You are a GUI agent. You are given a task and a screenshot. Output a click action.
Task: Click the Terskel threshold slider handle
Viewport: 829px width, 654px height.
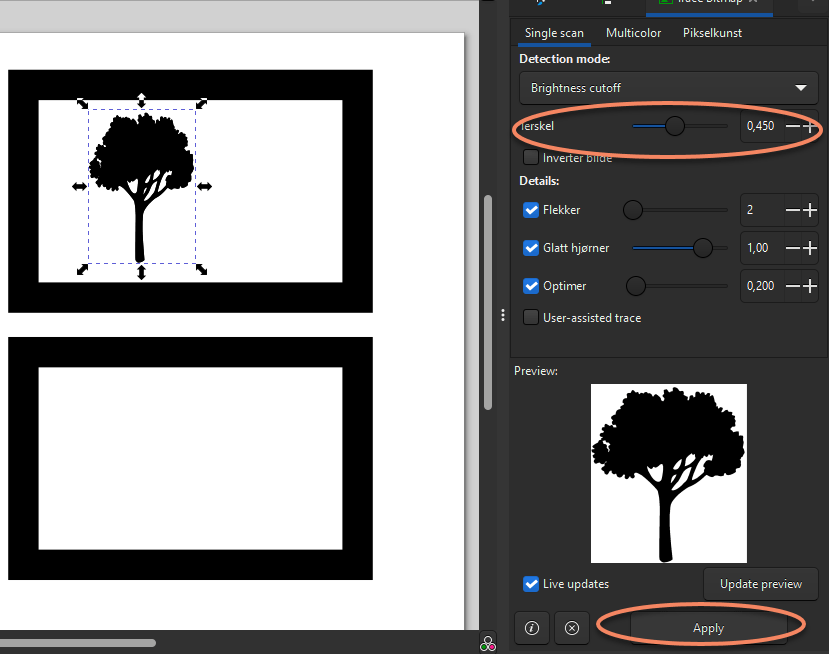point(675,126)
